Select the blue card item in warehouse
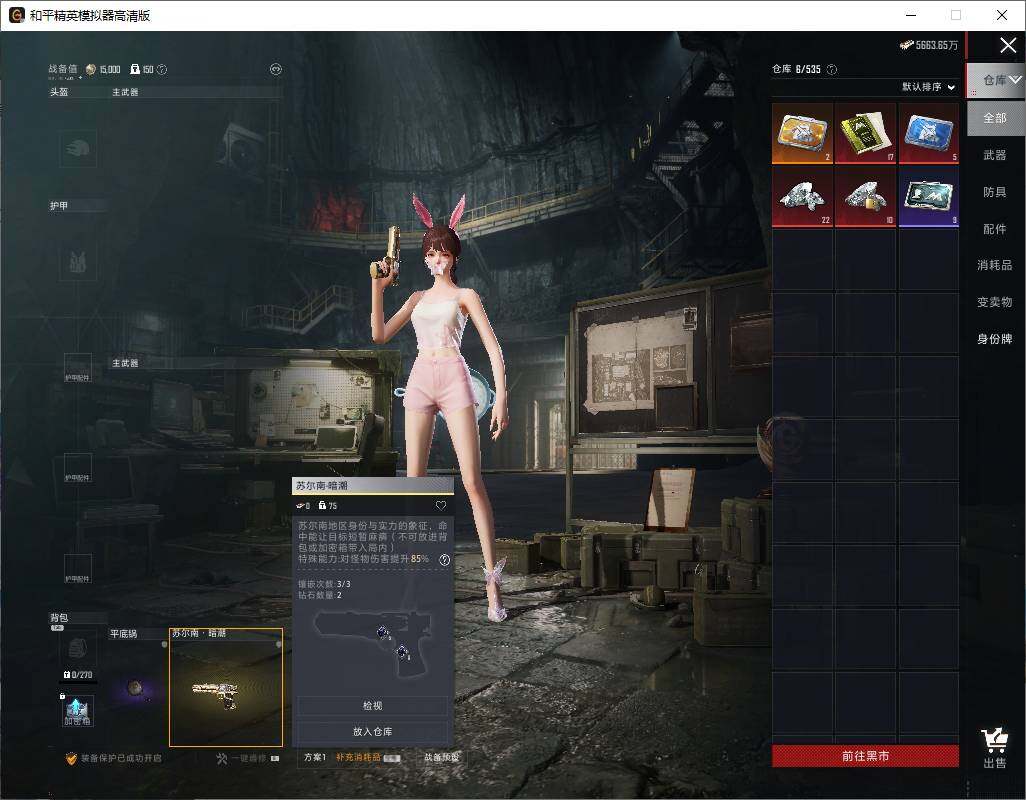 click(x=929, y=133)
